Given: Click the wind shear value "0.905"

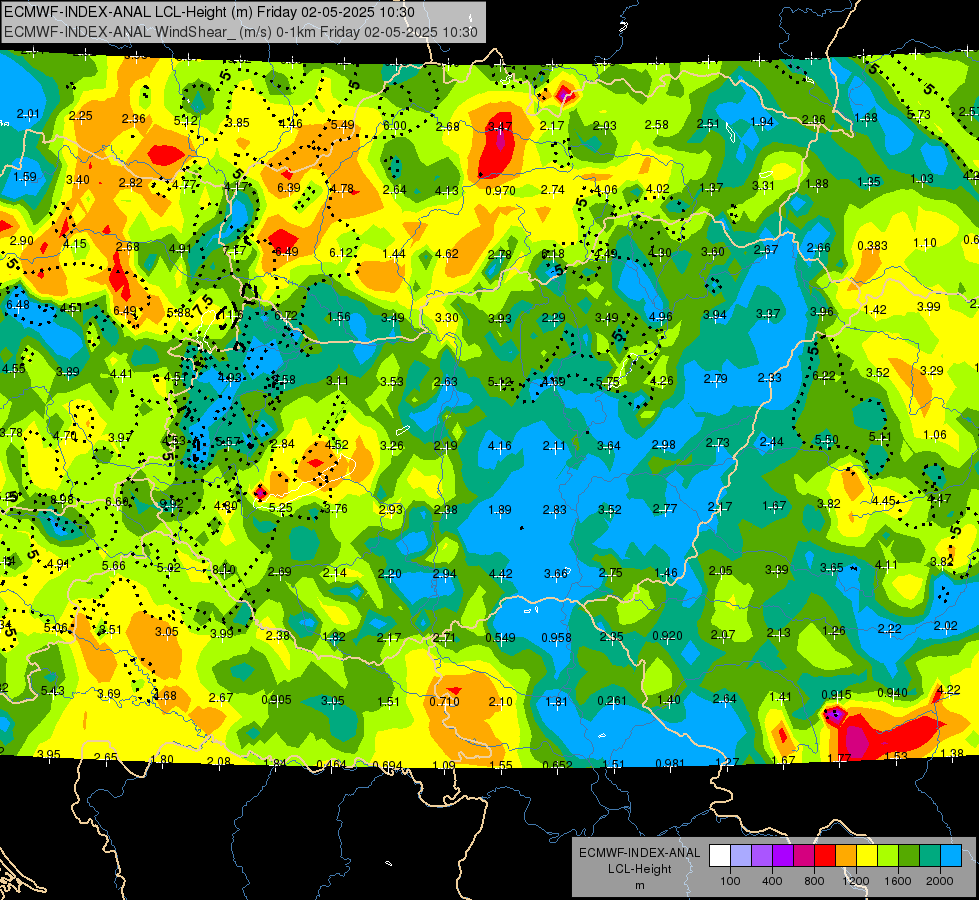Looking at the screenshot, I should [276, 700].
